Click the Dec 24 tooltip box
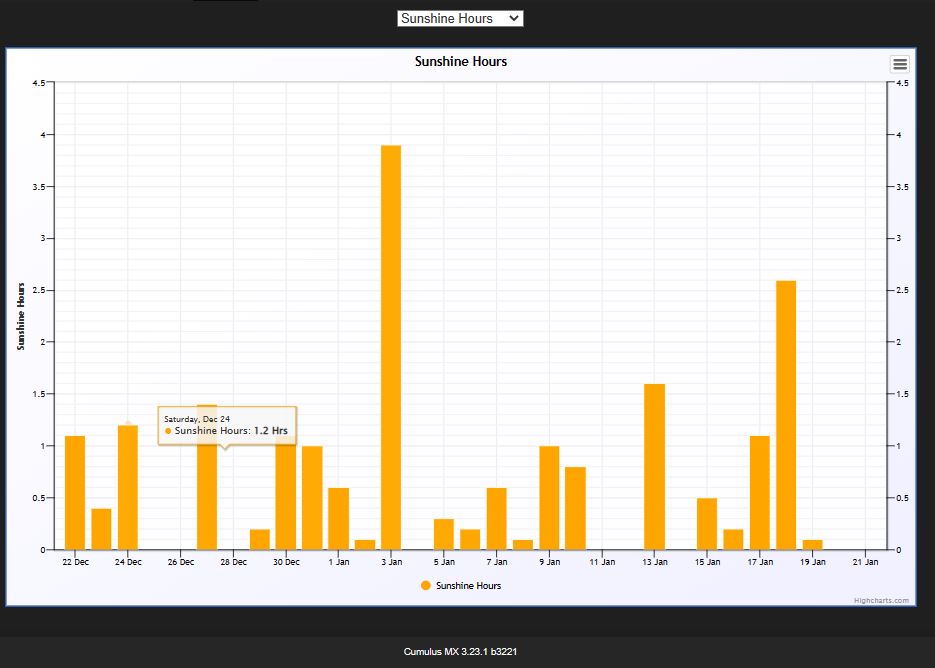 (x=227, y=425)
